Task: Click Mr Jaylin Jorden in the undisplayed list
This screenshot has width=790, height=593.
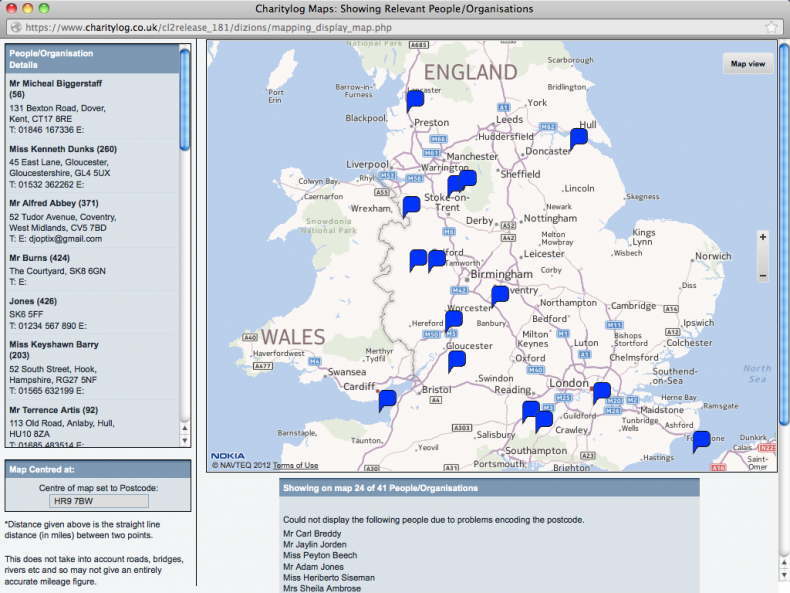Action: pyautogui.click(x=314, y=545)
